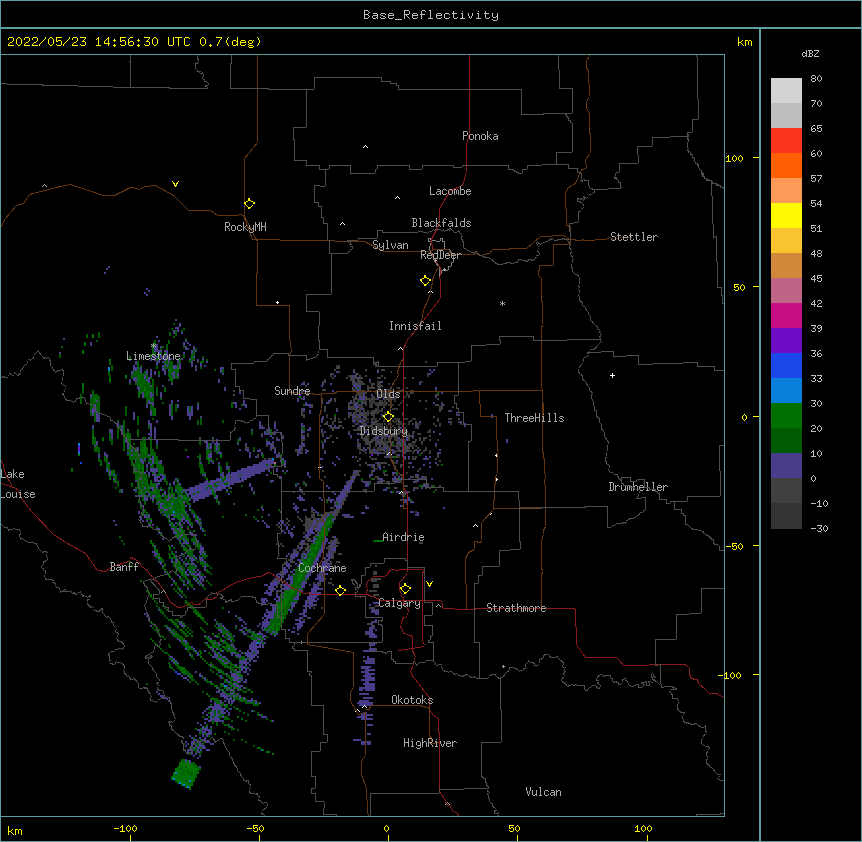Select the Sundre label

coord(292,391)
